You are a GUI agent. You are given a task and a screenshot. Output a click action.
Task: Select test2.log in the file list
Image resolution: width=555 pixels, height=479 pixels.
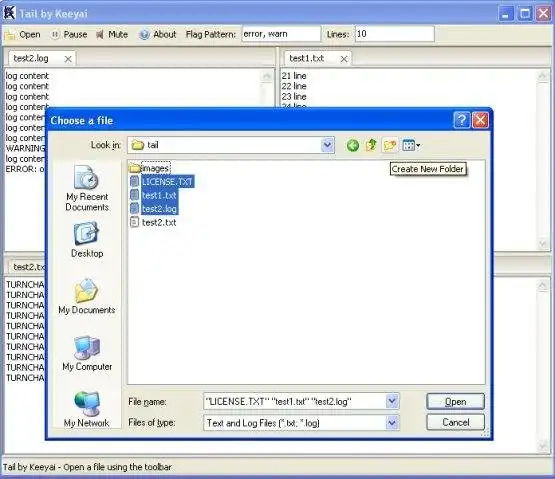click(154, 209)
